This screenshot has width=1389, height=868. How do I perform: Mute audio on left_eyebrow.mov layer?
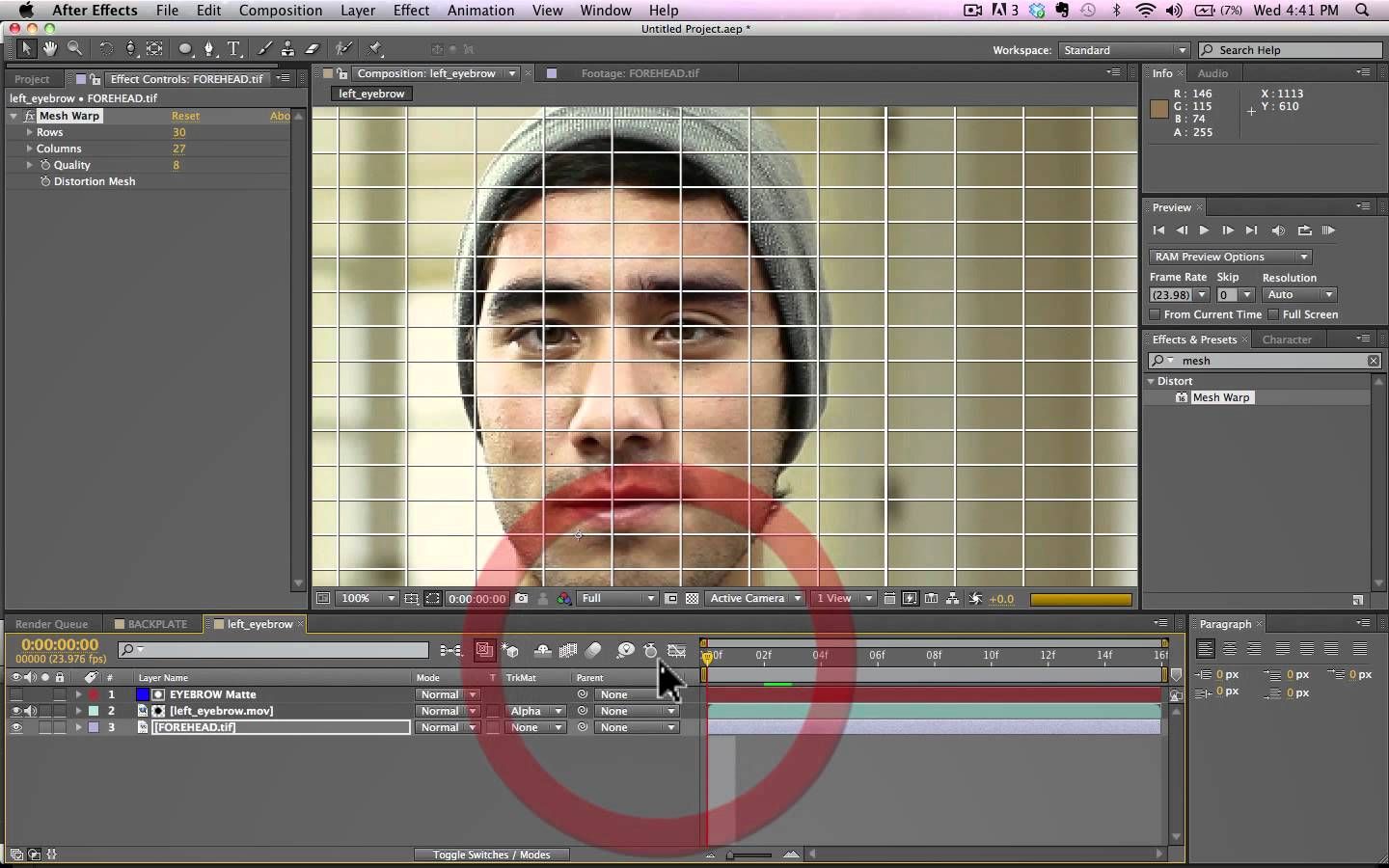pos(30,711)
